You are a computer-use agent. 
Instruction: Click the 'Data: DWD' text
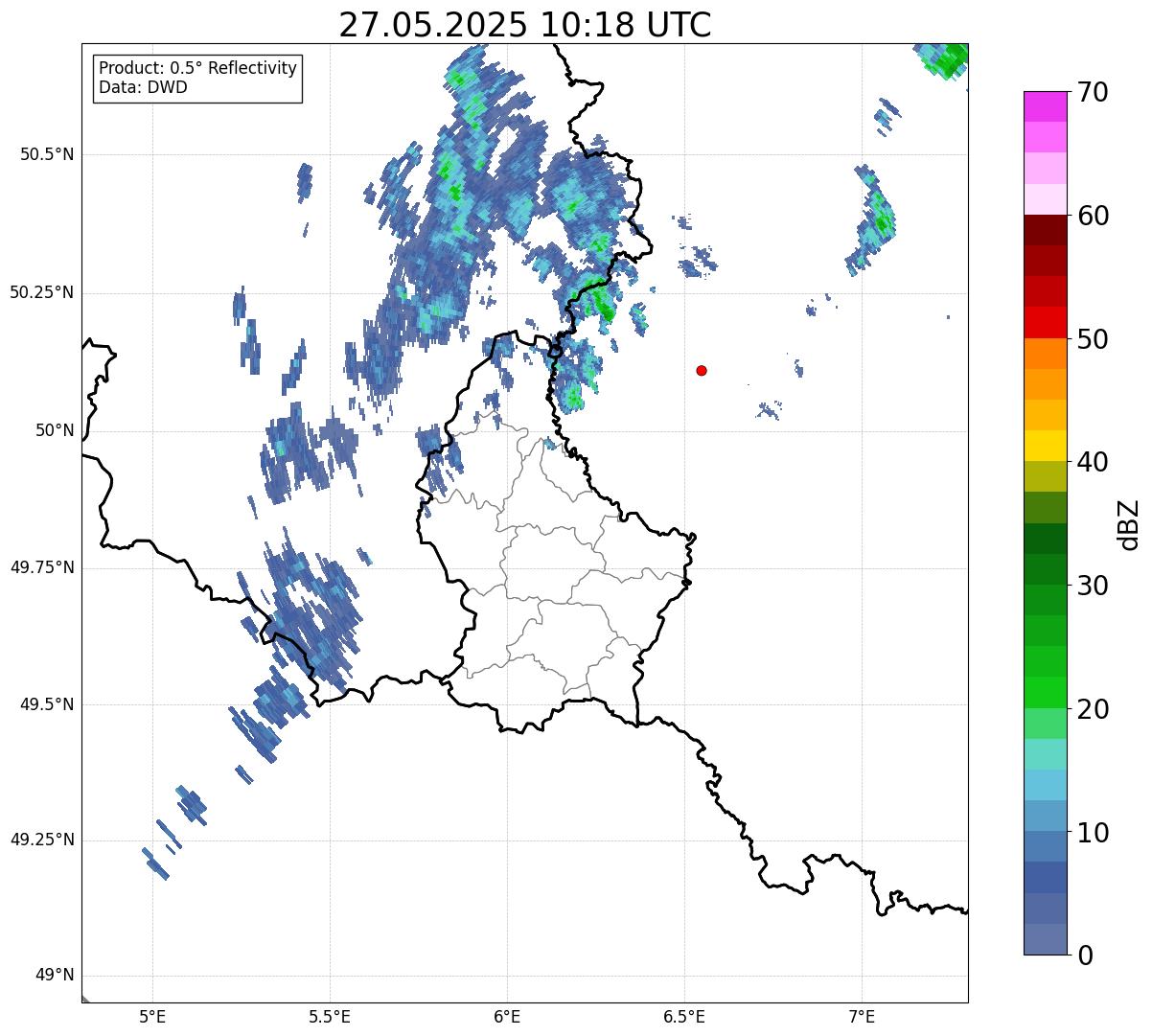(143, 87)
